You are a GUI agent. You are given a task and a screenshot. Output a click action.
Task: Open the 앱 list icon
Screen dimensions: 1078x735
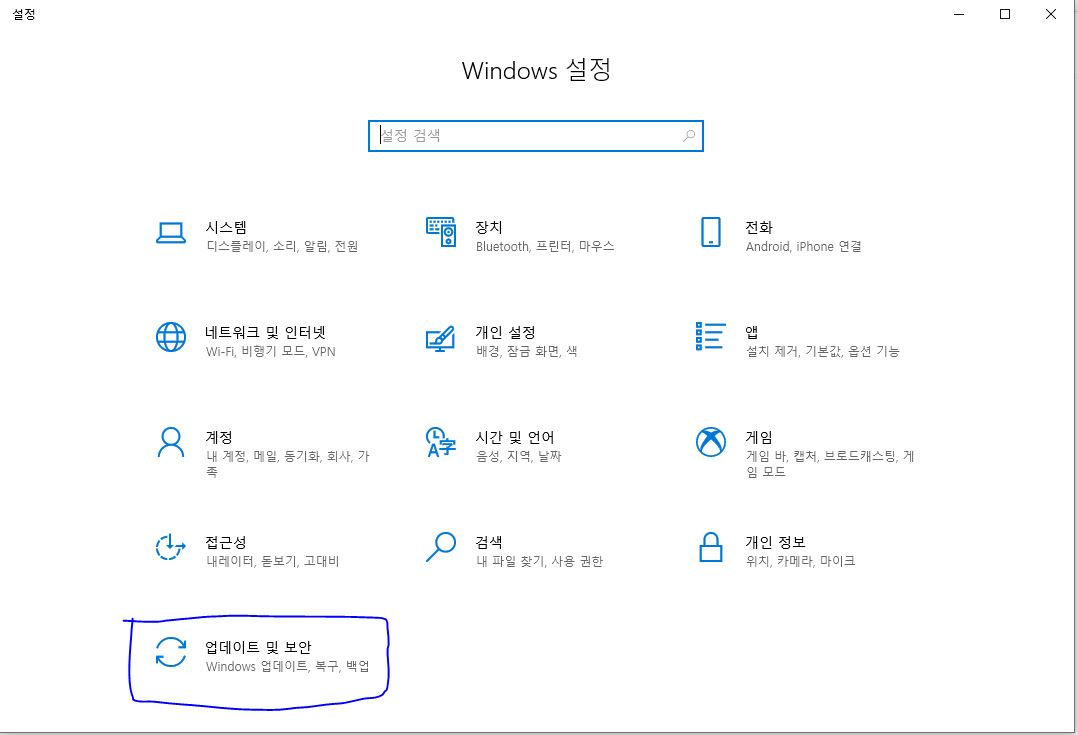(711, 336)
